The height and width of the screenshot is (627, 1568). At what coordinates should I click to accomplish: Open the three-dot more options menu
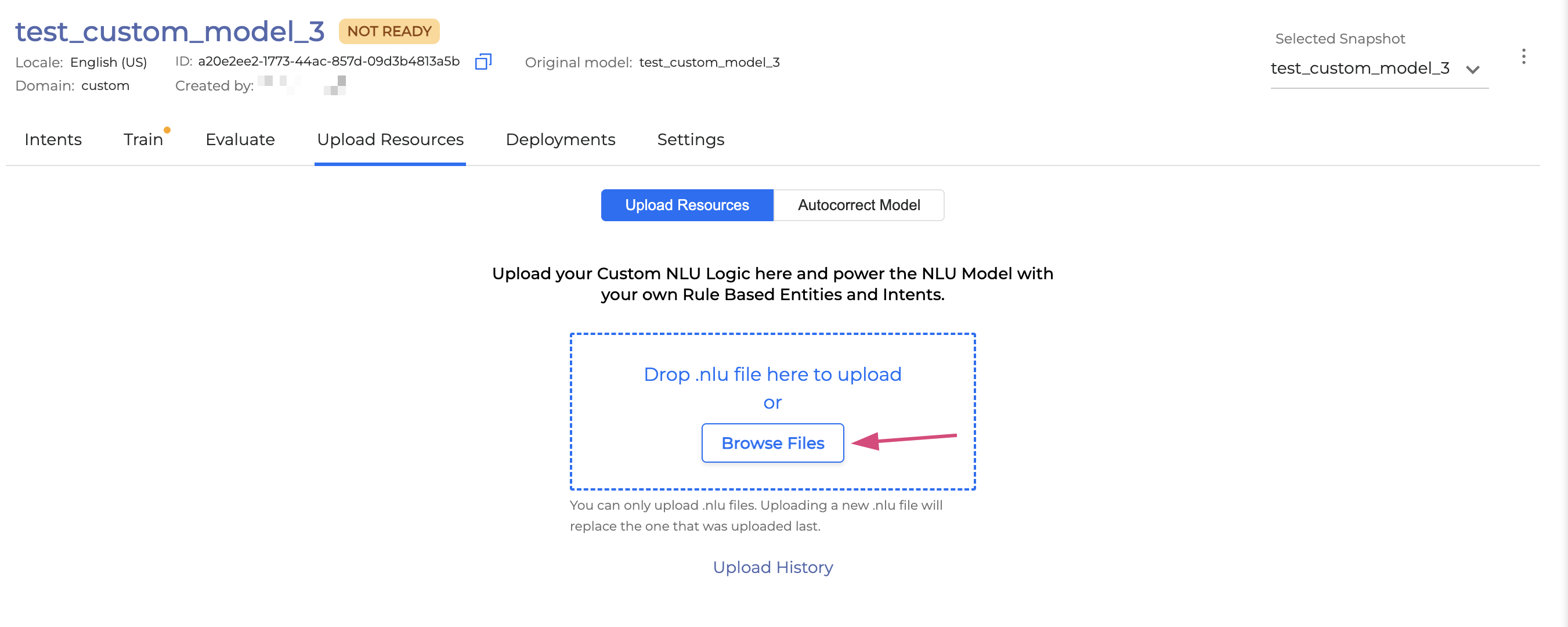(x=1523, y=57)
